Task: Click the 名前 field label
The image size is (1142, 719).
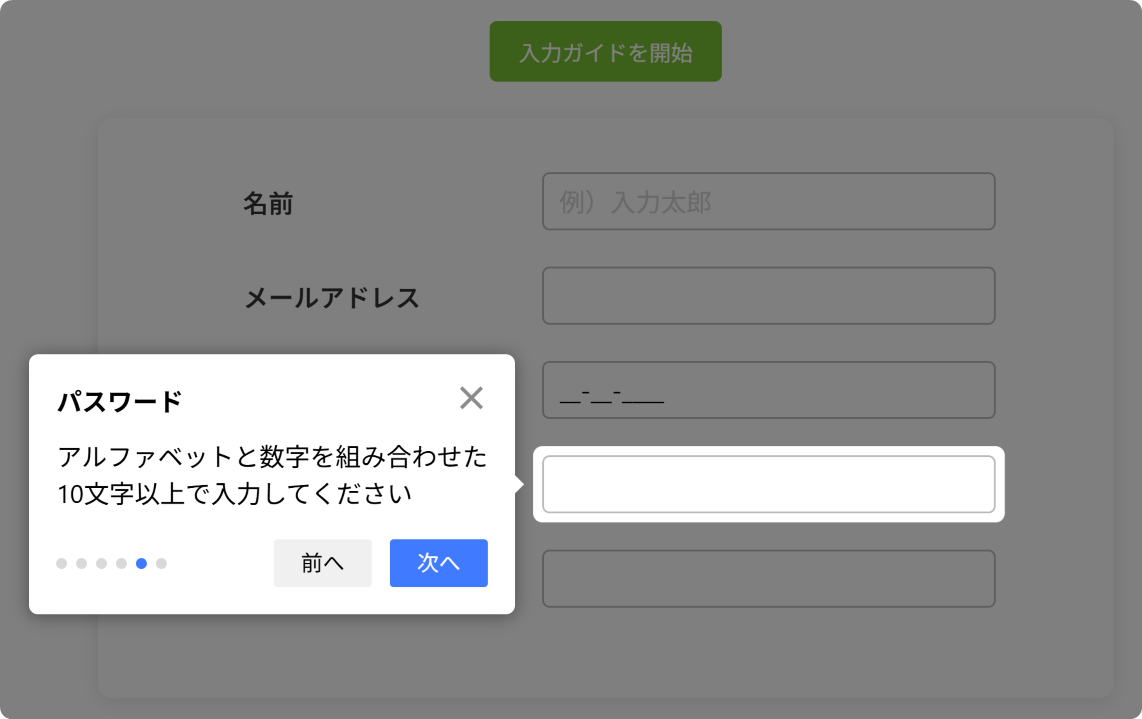Action: pyautogui.click(x=268, y=204)
